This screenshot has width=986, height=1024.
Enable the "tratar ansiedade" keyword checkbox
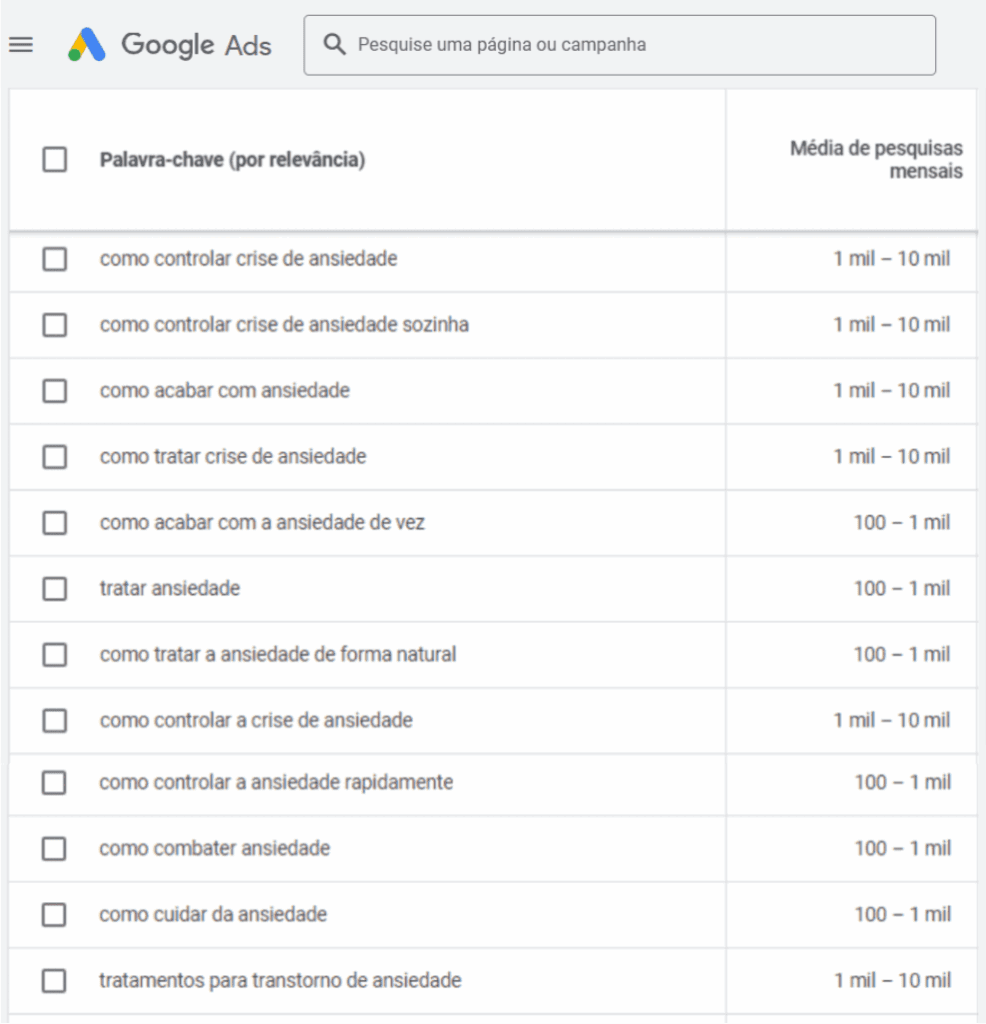[55, 589]
